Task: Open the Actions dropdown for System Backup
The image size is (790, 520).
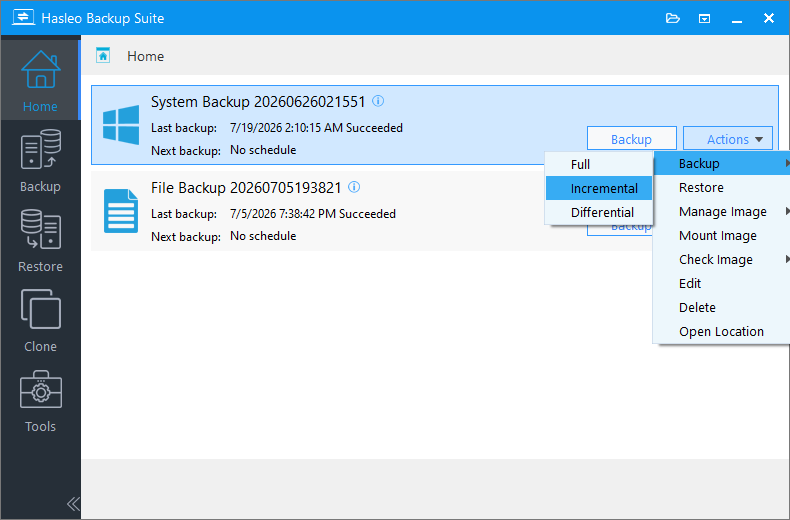Action: pos(728,139)
